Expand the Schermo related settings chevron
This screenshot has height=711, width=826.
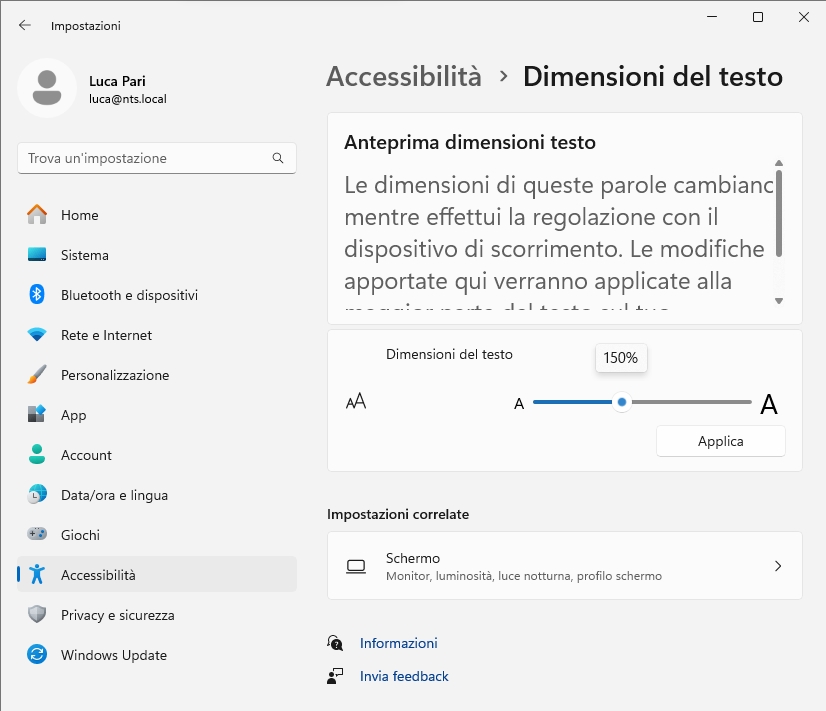(778, 566)
